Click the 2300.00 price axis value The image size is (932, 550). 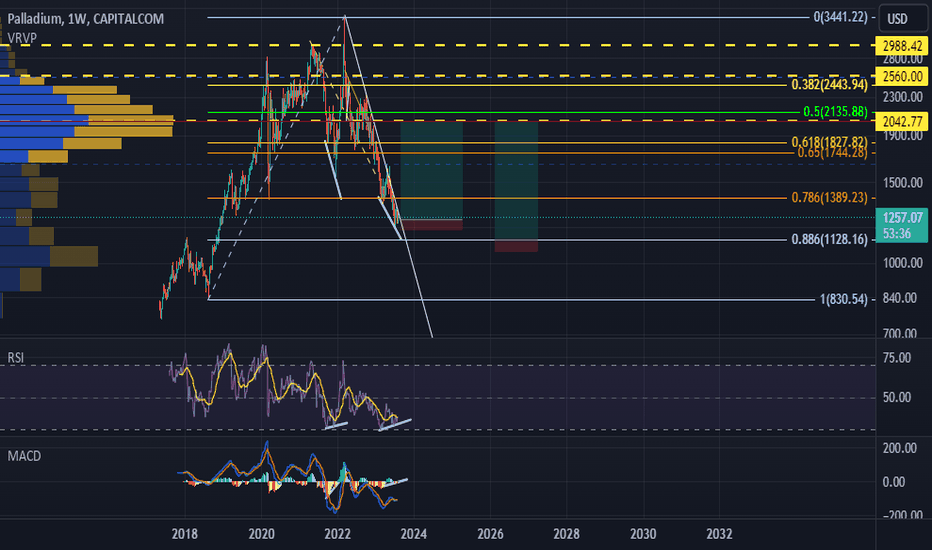tap(903, 96)
